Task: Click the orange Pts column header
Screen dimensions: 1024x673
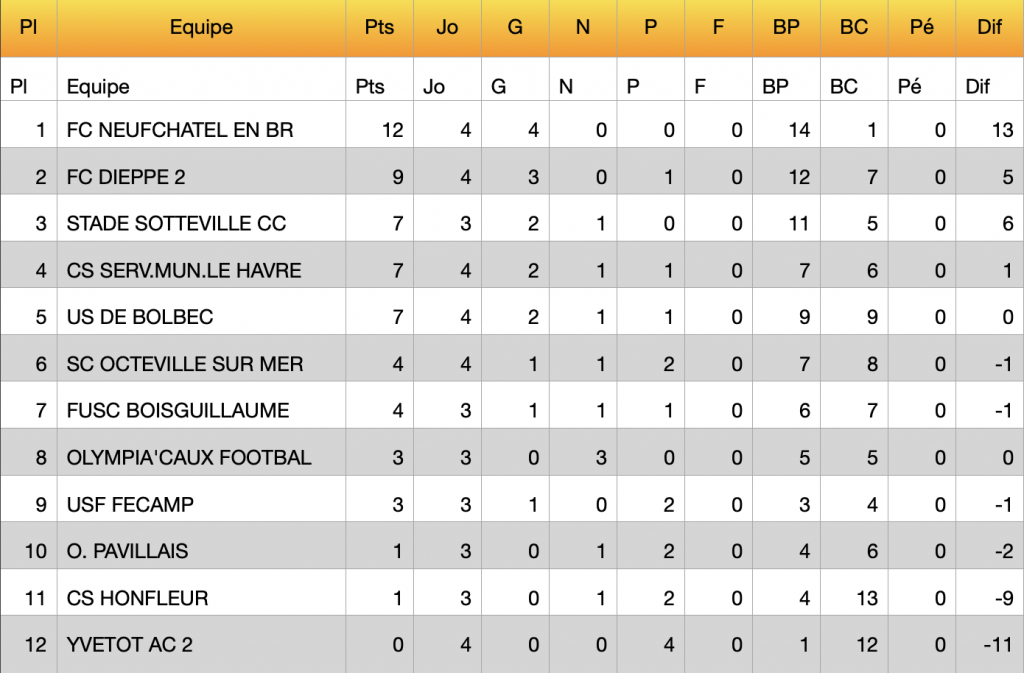Action: [x=379, y=28]
